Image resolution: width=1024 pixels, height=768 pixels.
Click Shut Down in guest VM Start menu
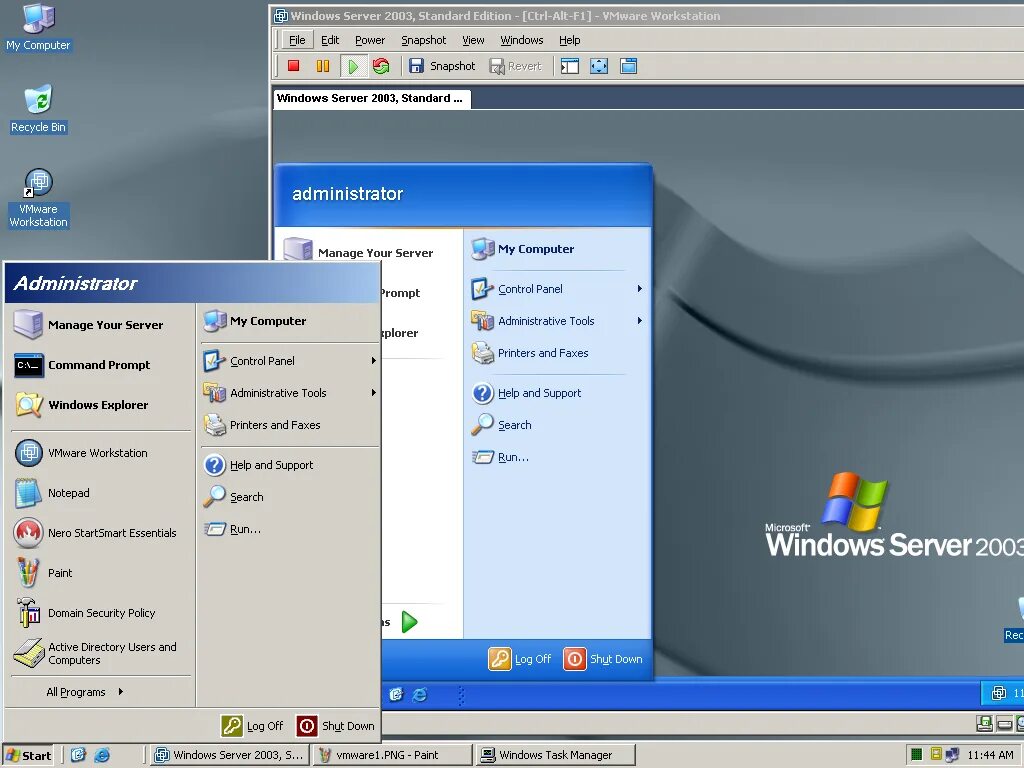[x=603, y=659]
